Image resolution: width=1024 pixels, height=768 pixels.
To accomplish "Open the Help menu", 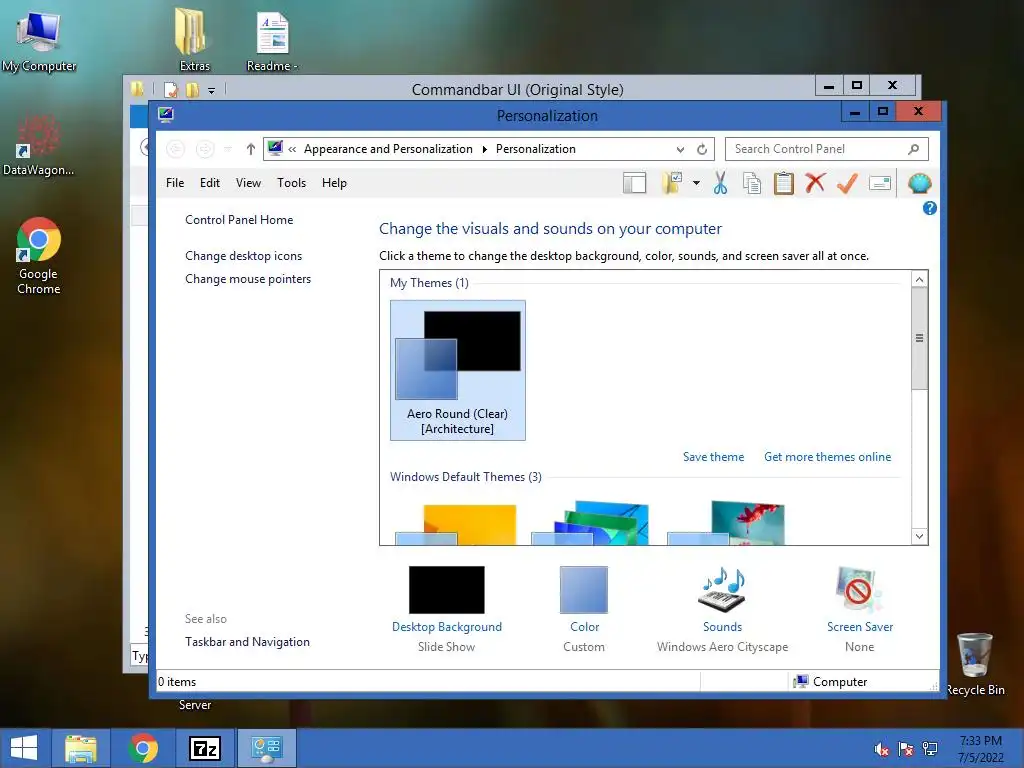I will tap(334, 183).
